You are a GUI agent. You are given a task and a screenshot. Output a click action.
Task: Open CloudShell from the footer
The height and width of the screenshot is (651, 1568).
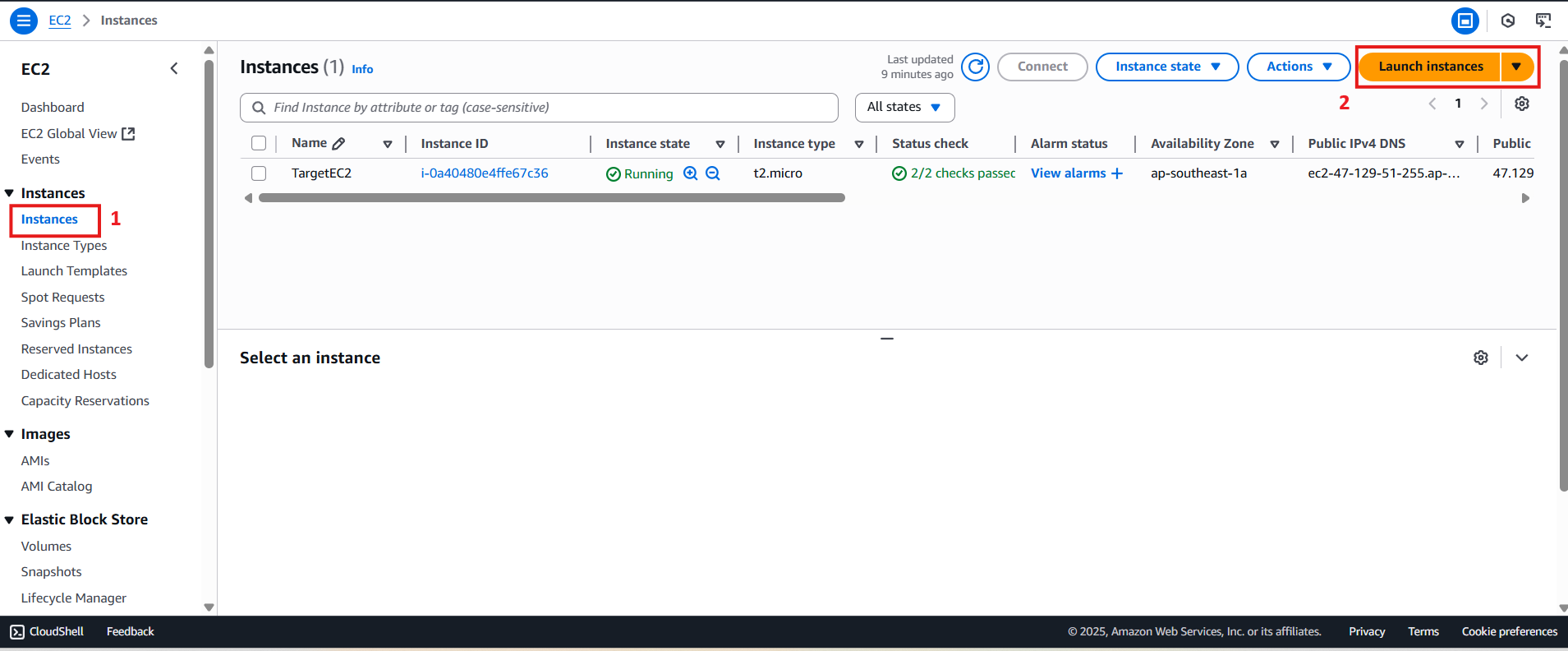click(47, 631)
